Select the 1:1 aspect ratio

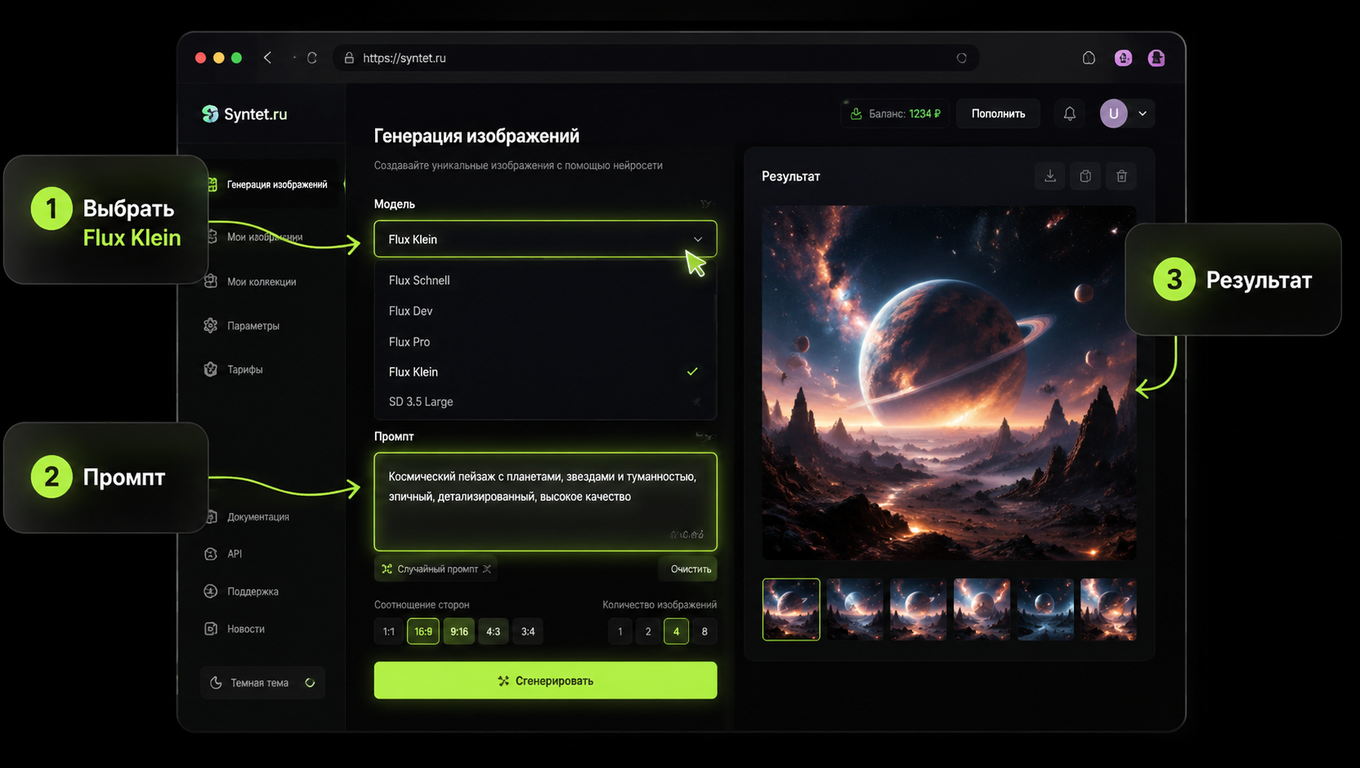[x=389, y=631]
